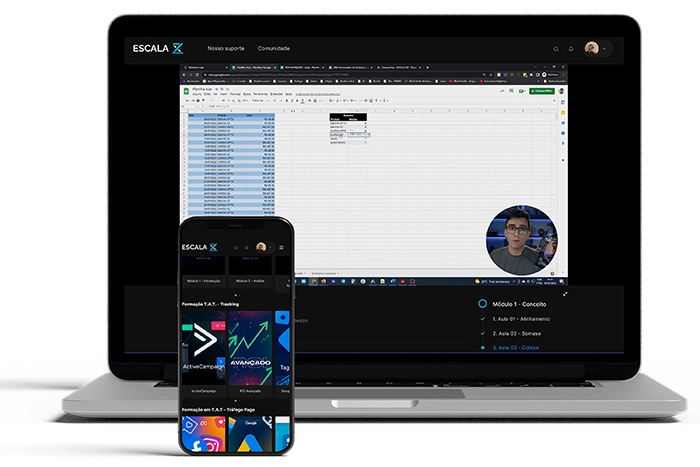Click the green Compartilhar button in Sheets
Viewport: 700px width, 467px height.
(x=543, y=90)
